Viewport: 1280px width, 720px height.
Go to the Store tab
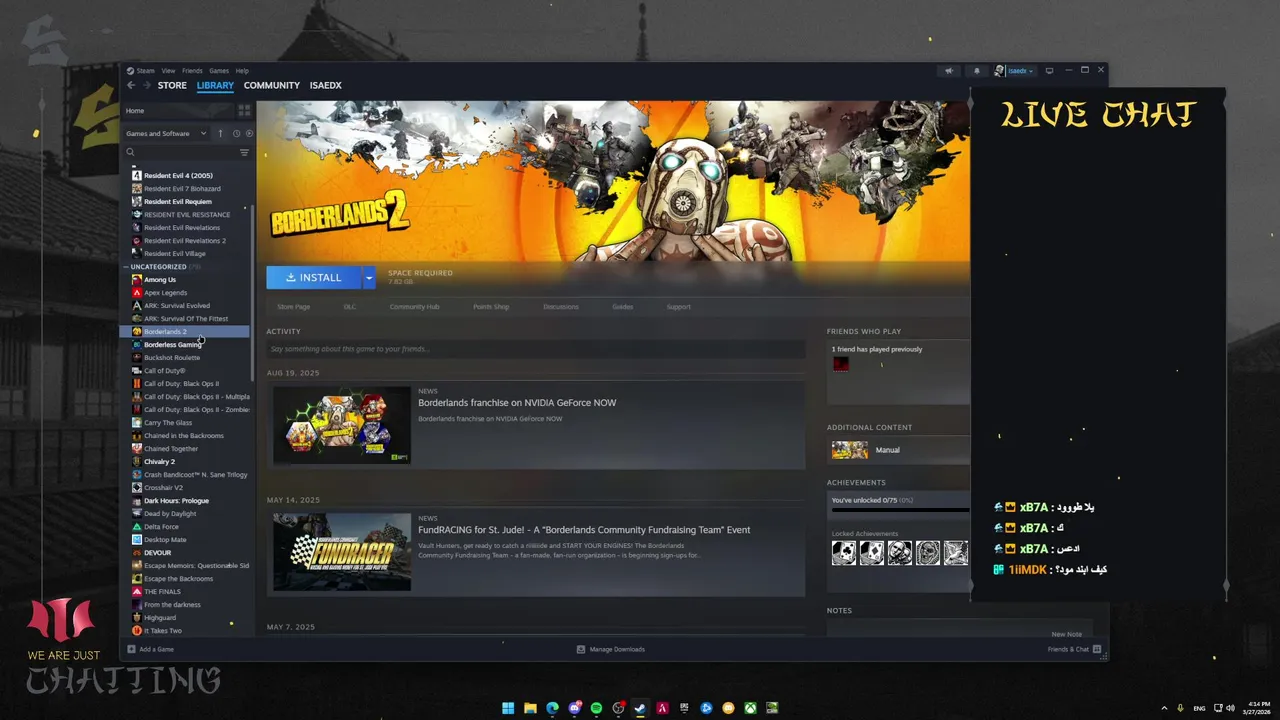tap(172, 86)
